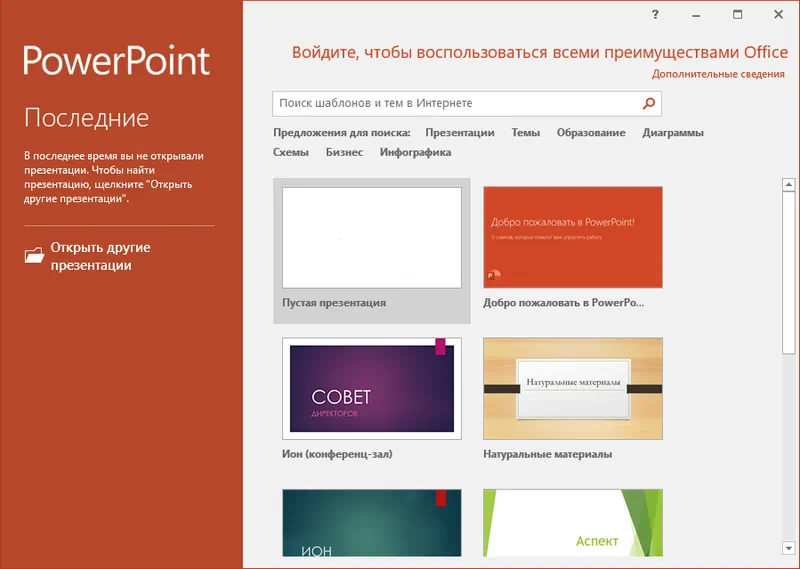Viewport: 800px width, 569px height.
Task: Minimize the PowerPoint window
Action: tap(696, 15)
